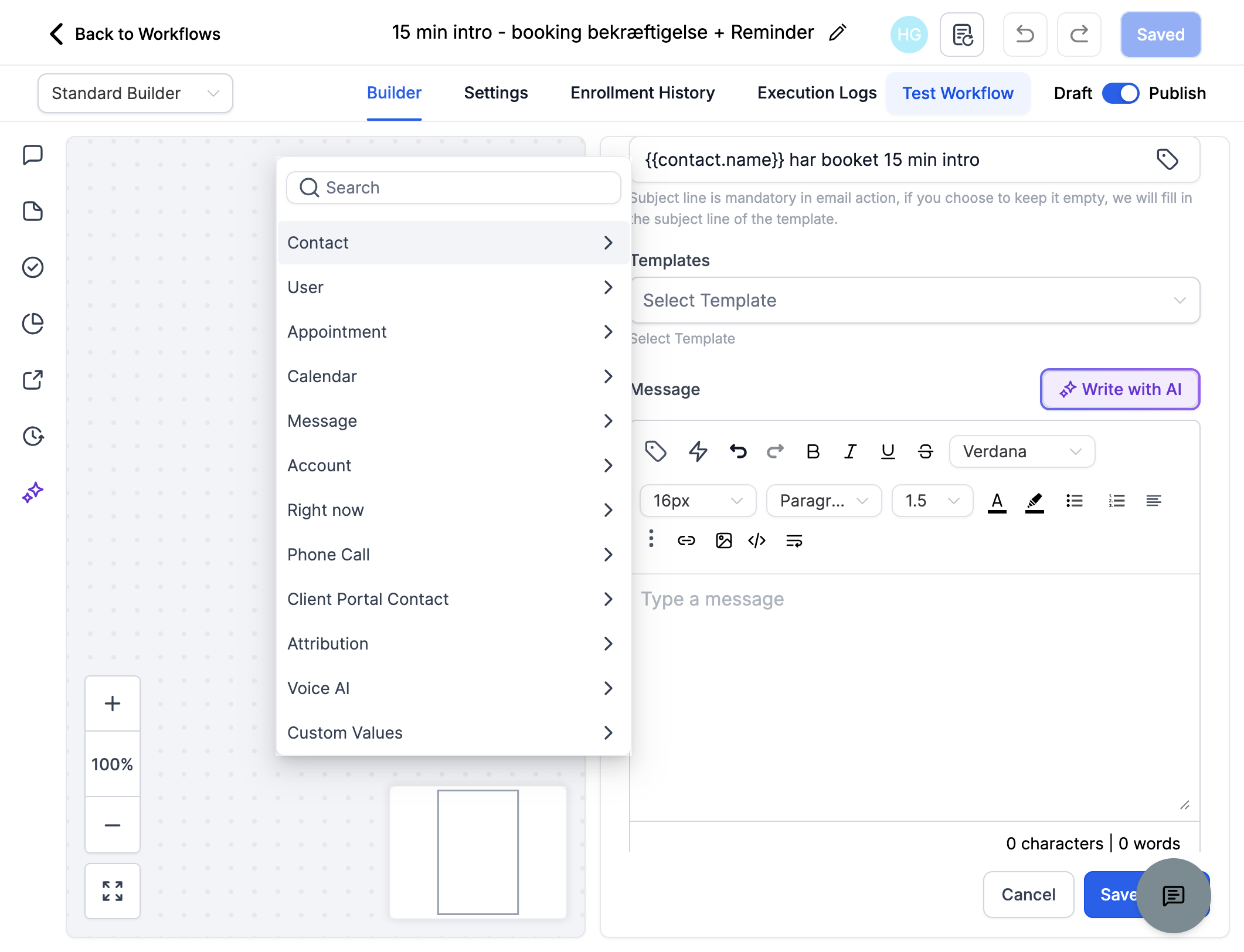
Task: Expand the Appointment custom values category
Action: 453,332
